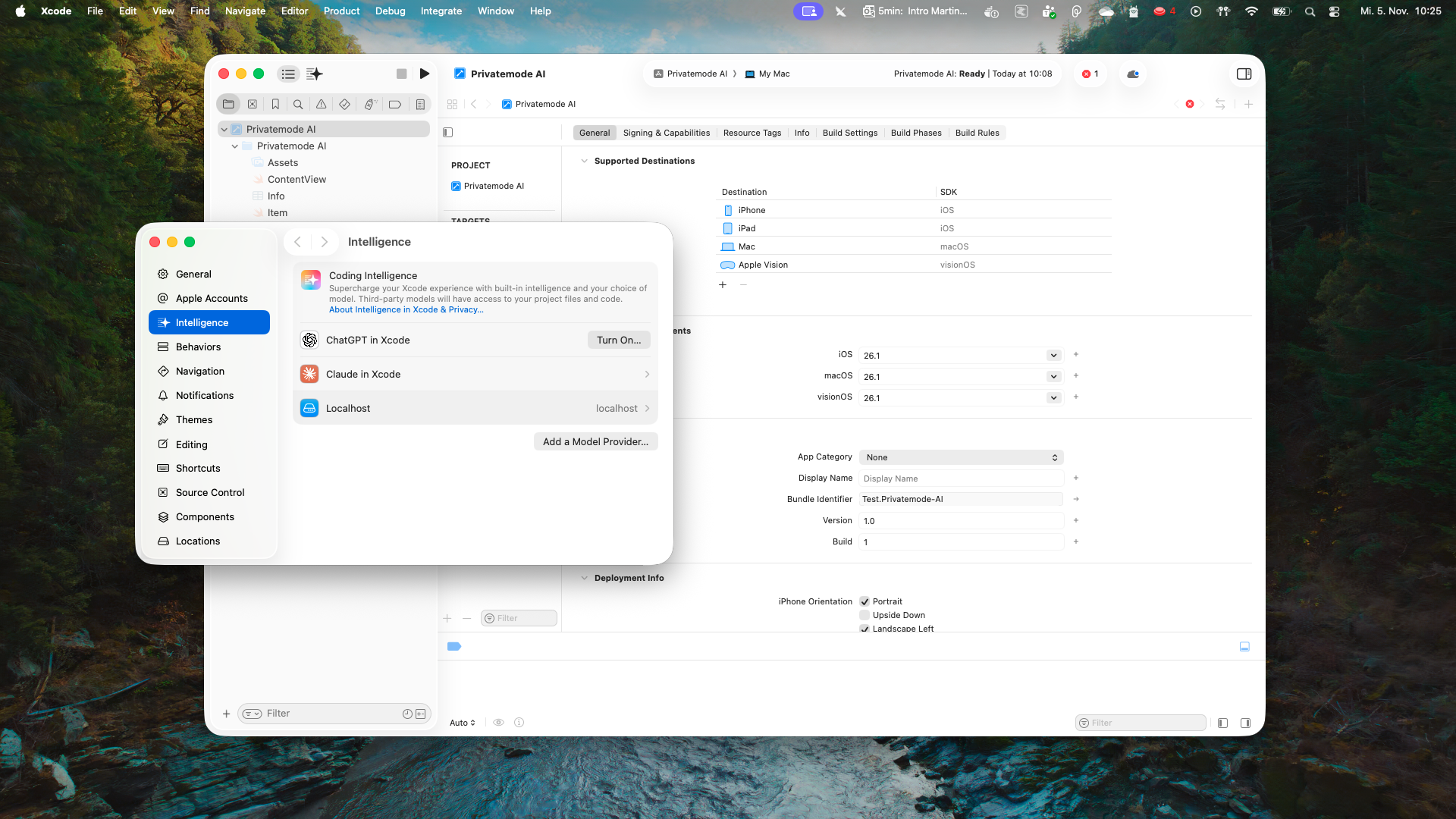Image resolution: width=1456 pixels, height=819 pixels.
Task: Open the Source Control navigator icon
Action: 253,105
